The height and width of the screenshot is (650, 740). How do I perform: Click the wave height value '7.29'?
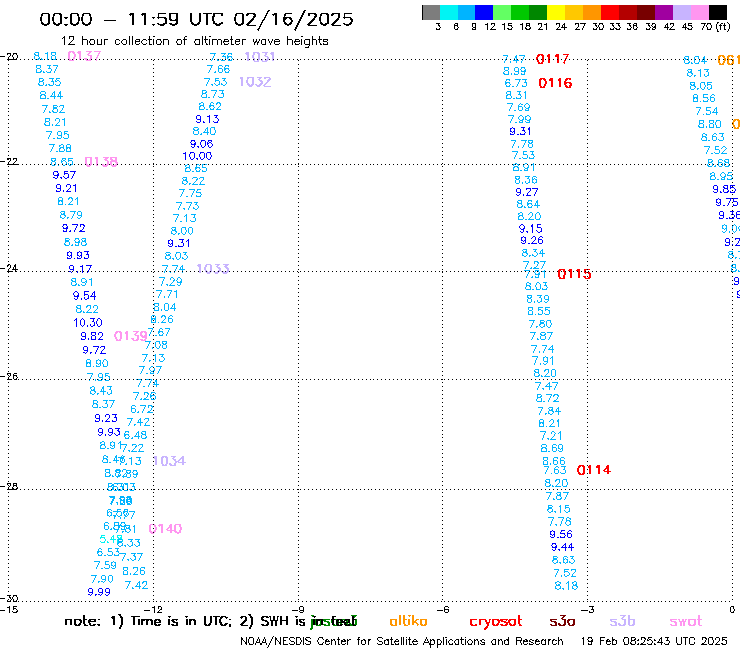click(170, 282)
